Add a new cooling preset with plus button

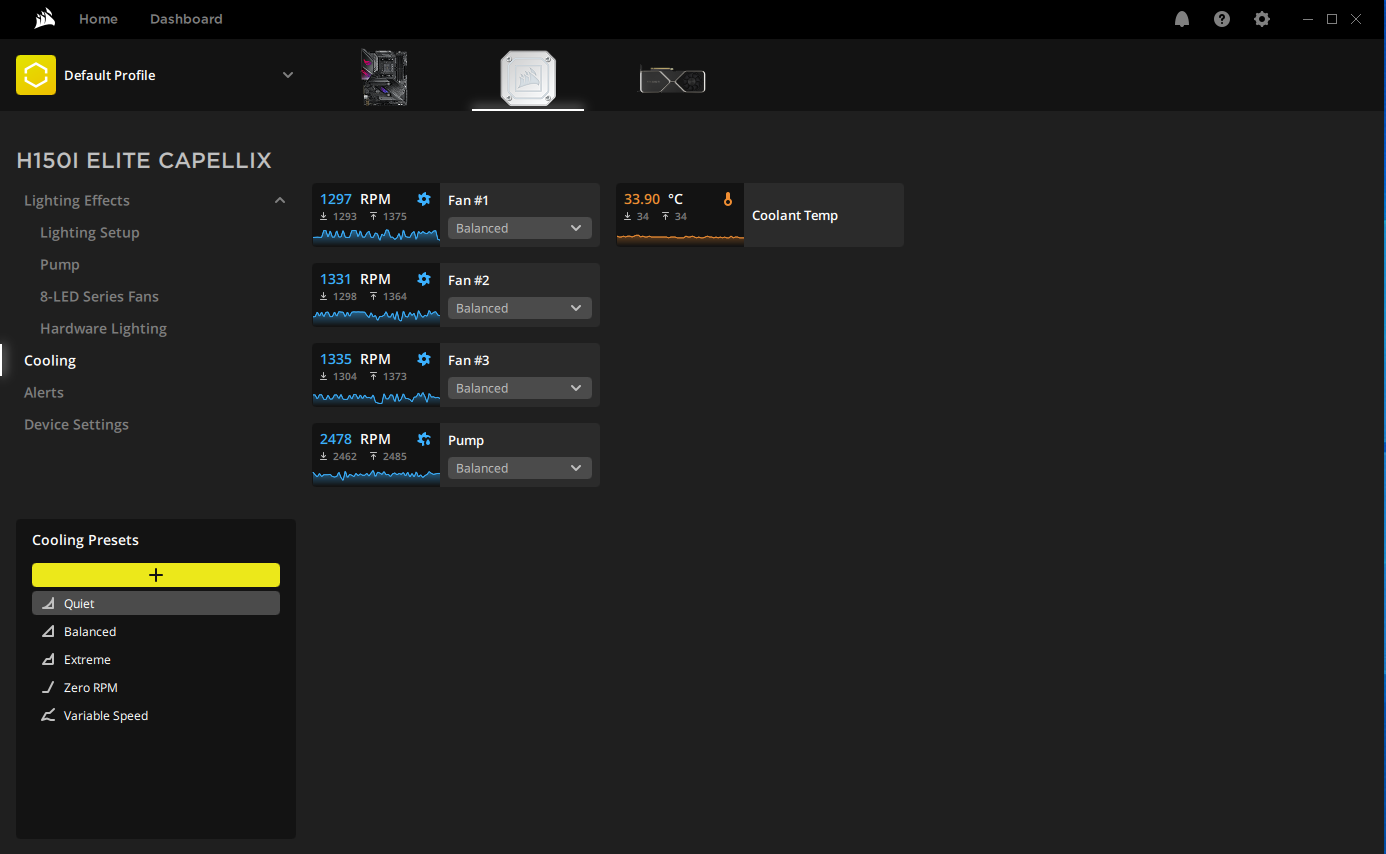[x=156, y=575]
